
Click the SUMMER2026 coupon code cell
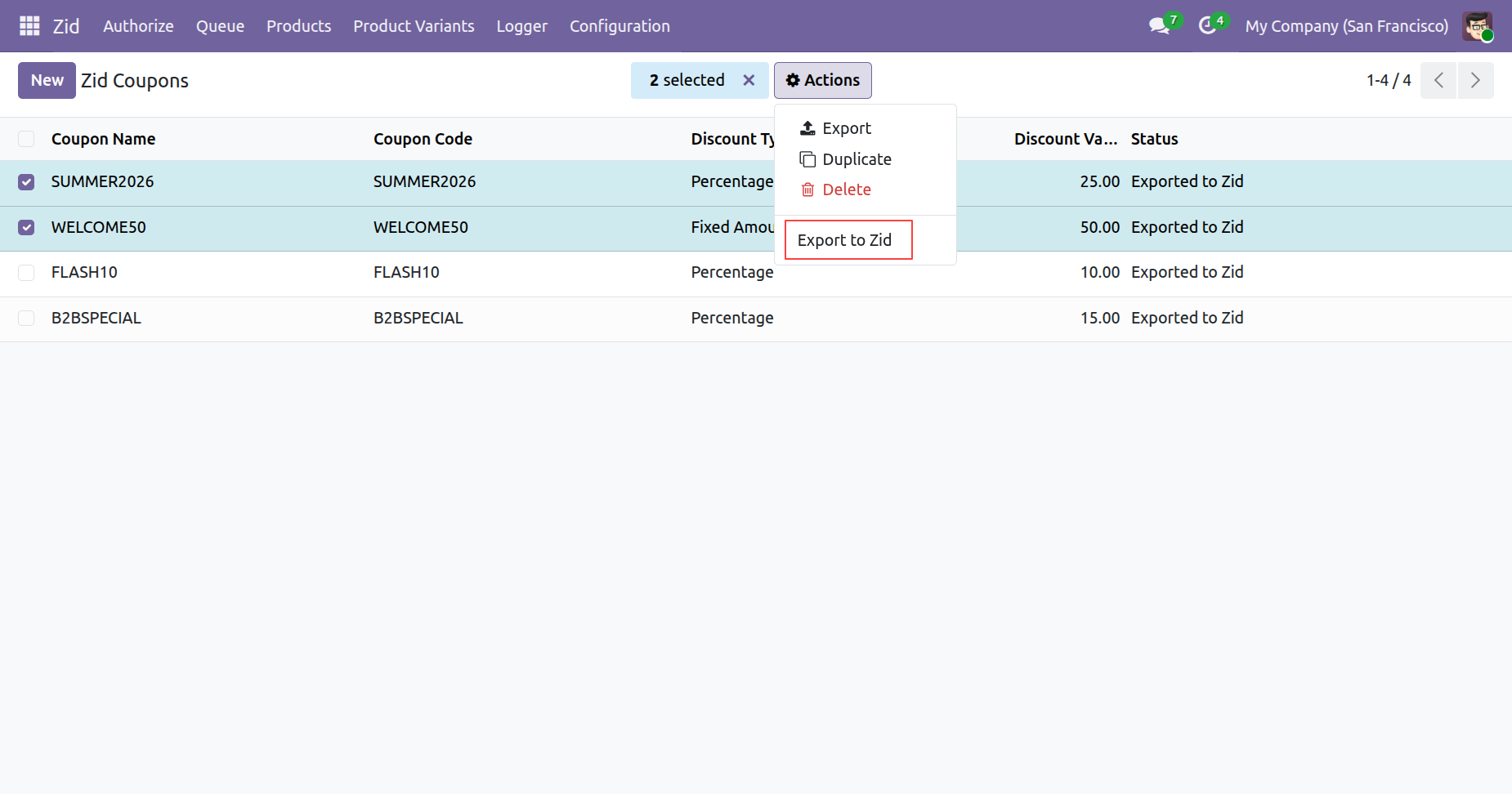[x=424, y=181]
